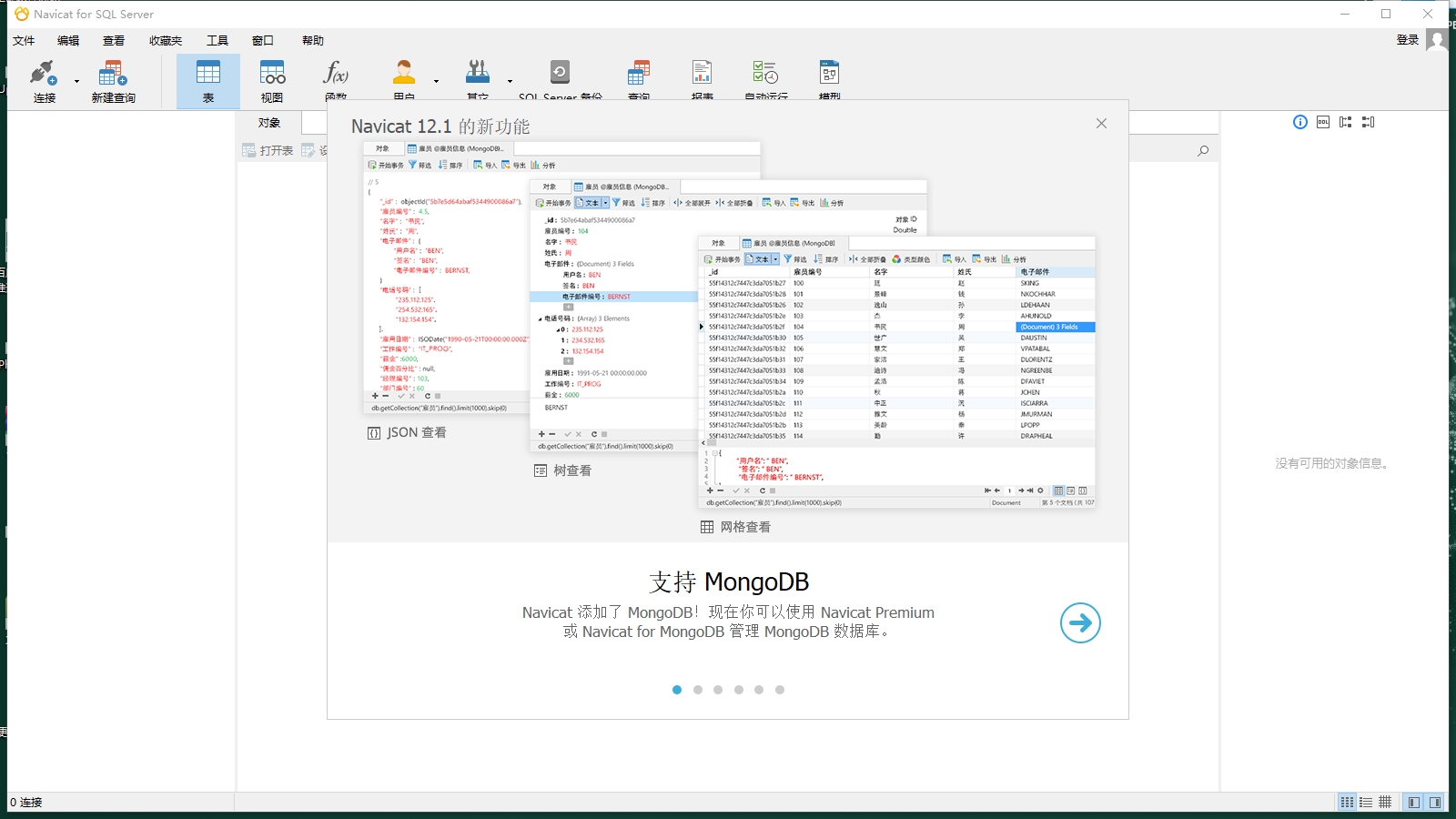Open the 窗口 menu
The width and height of the screenshot is (1456, 819).
[x=263, y=40]
